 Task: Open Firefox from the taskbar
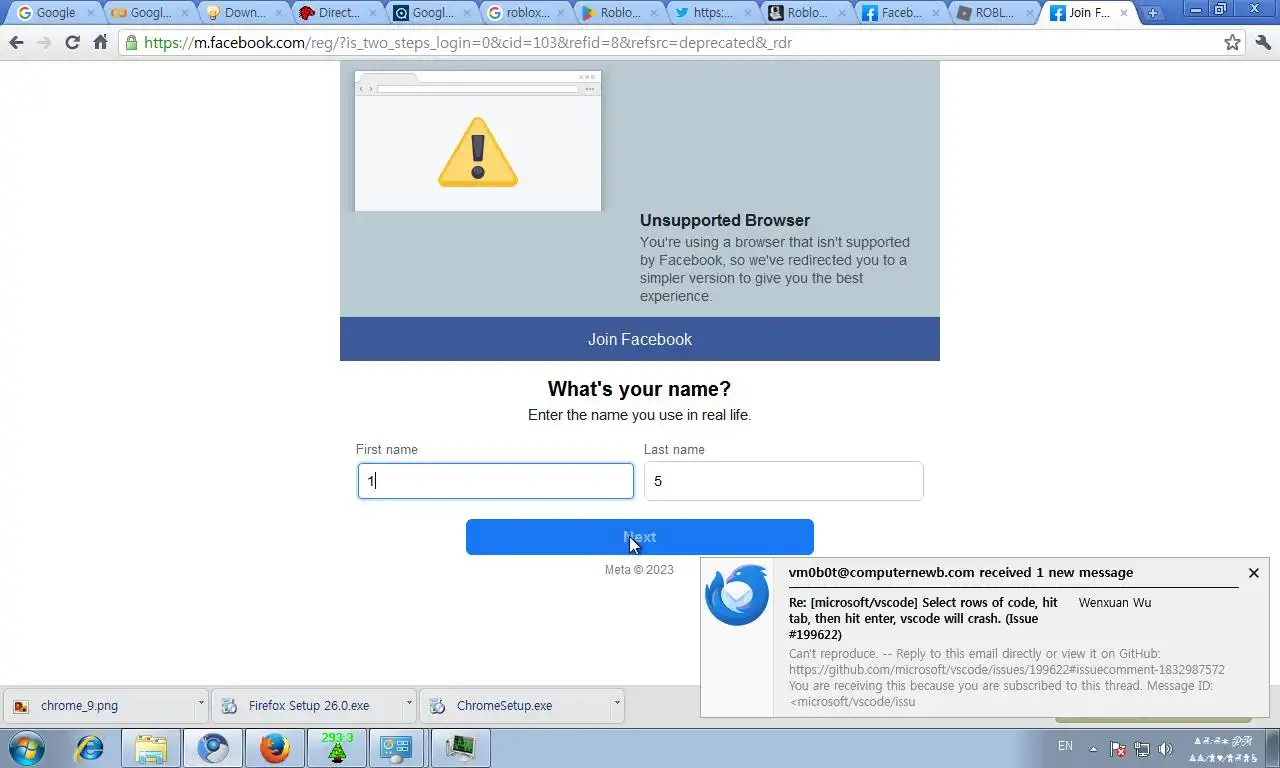coord(275,748)
